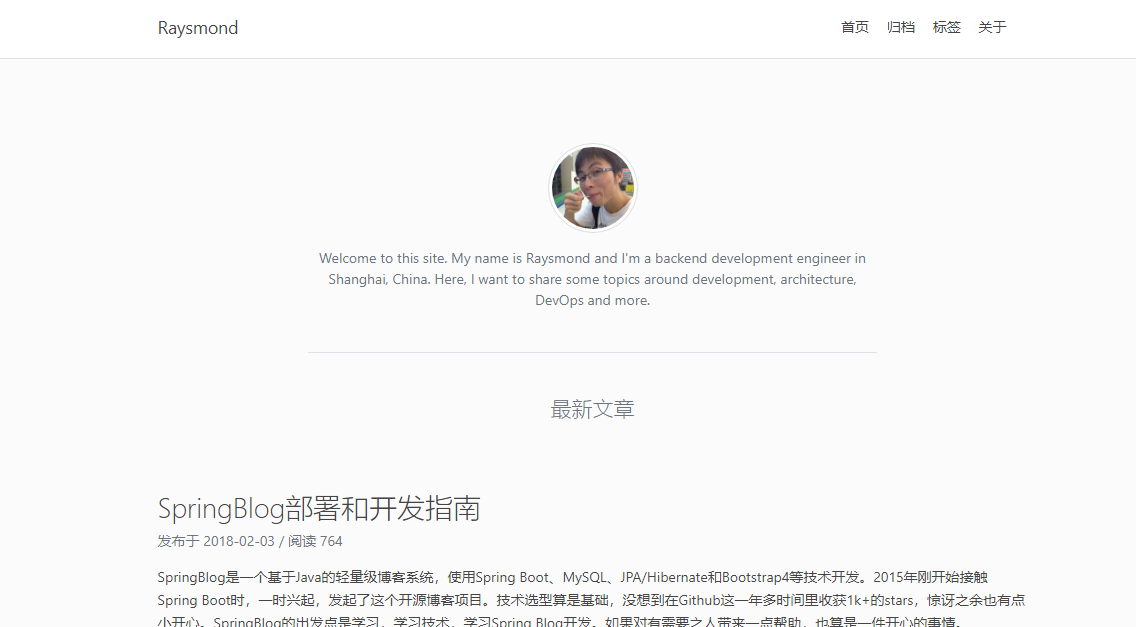Click the 发布于 2018-02-03 / 阅读 764 line
Screen dimensions: 1136x627
pos(250,541)
